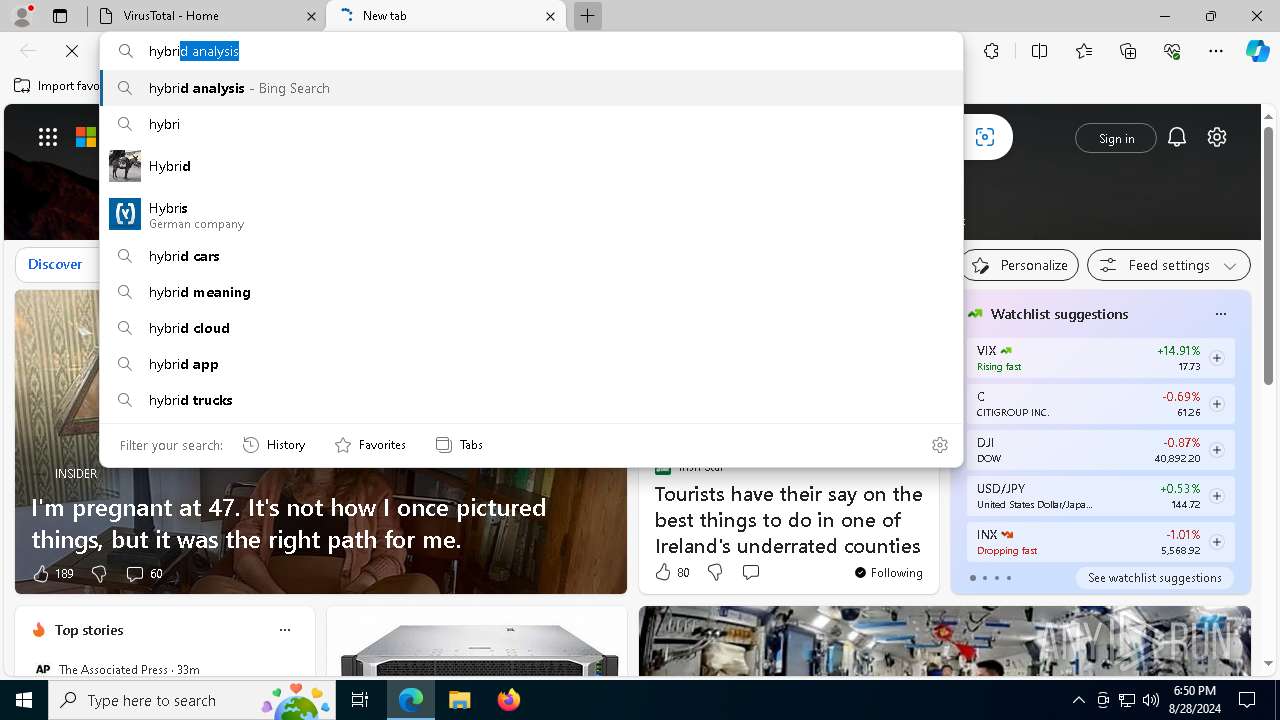Open the Windows Start menu

[x=24, y=700]
